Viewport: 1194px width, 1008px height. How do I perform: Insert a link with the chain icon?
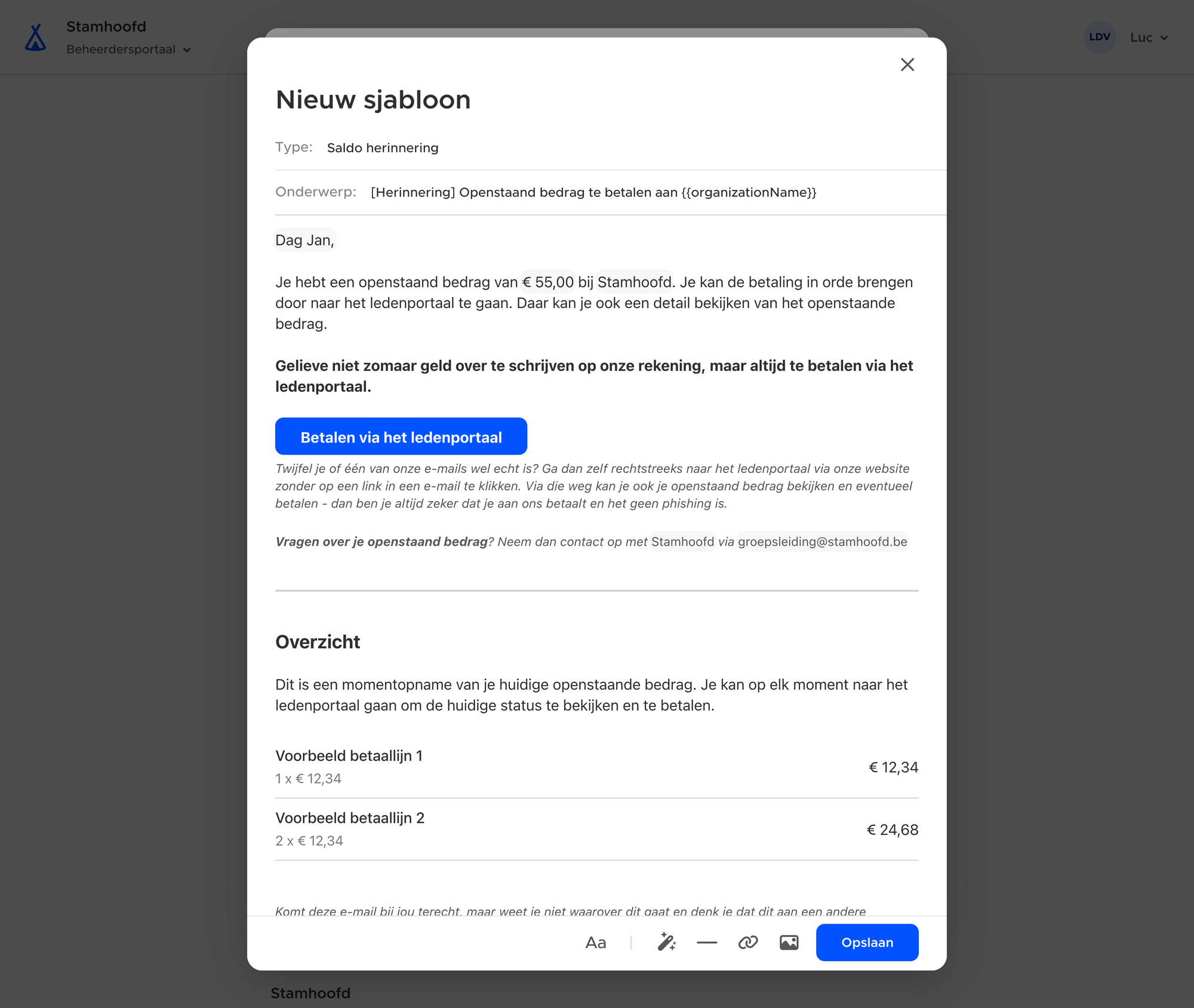(x=748, y=942)
